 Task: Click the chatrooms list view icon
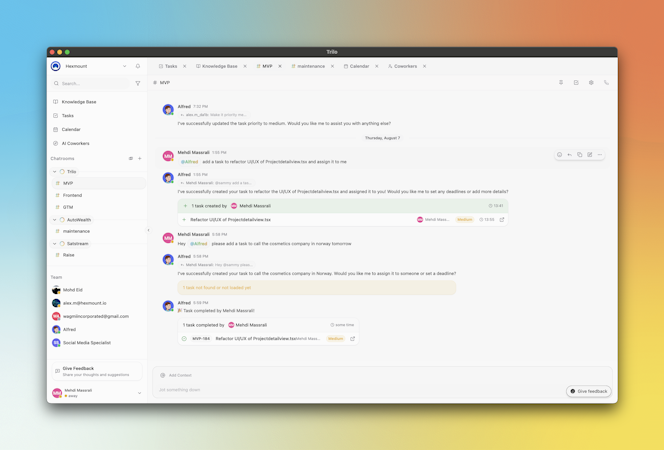(131, 158)
